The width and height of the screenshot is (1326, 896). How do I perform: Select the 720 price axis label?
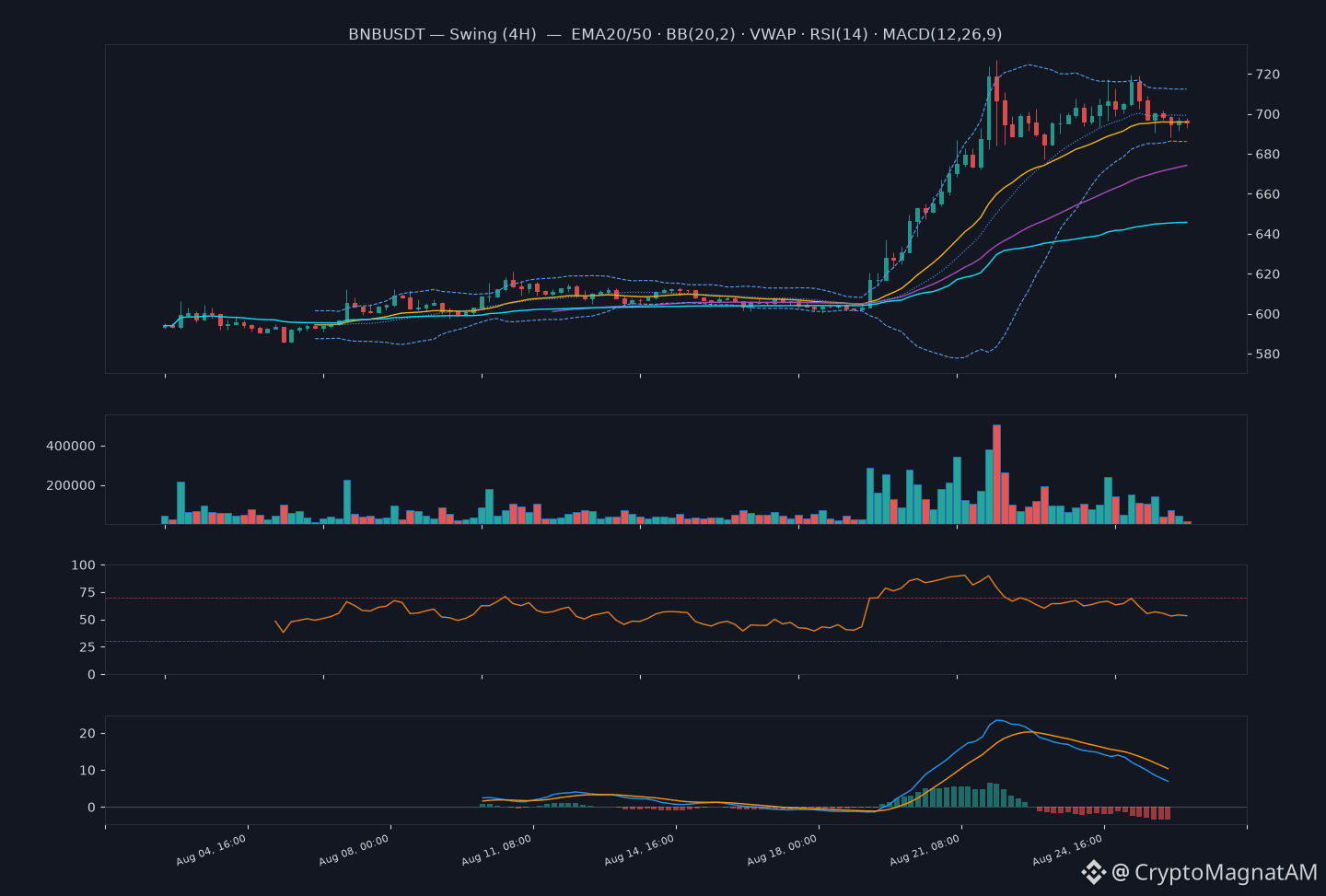coord(1267,75)
